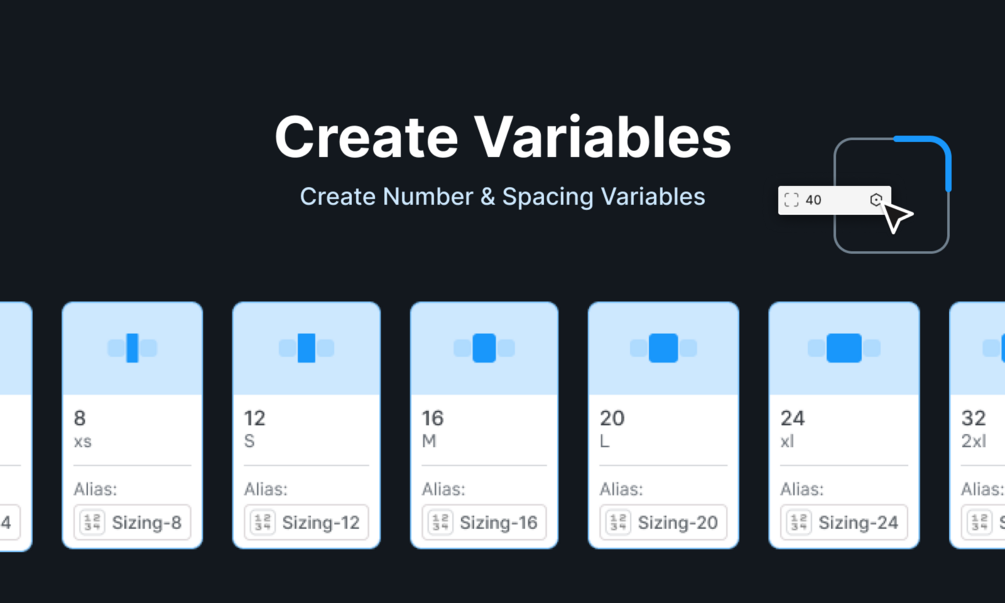Click the corner radius icon beside 40
Viewport: 1005px width, 603px height.
[x=792, y=200]
